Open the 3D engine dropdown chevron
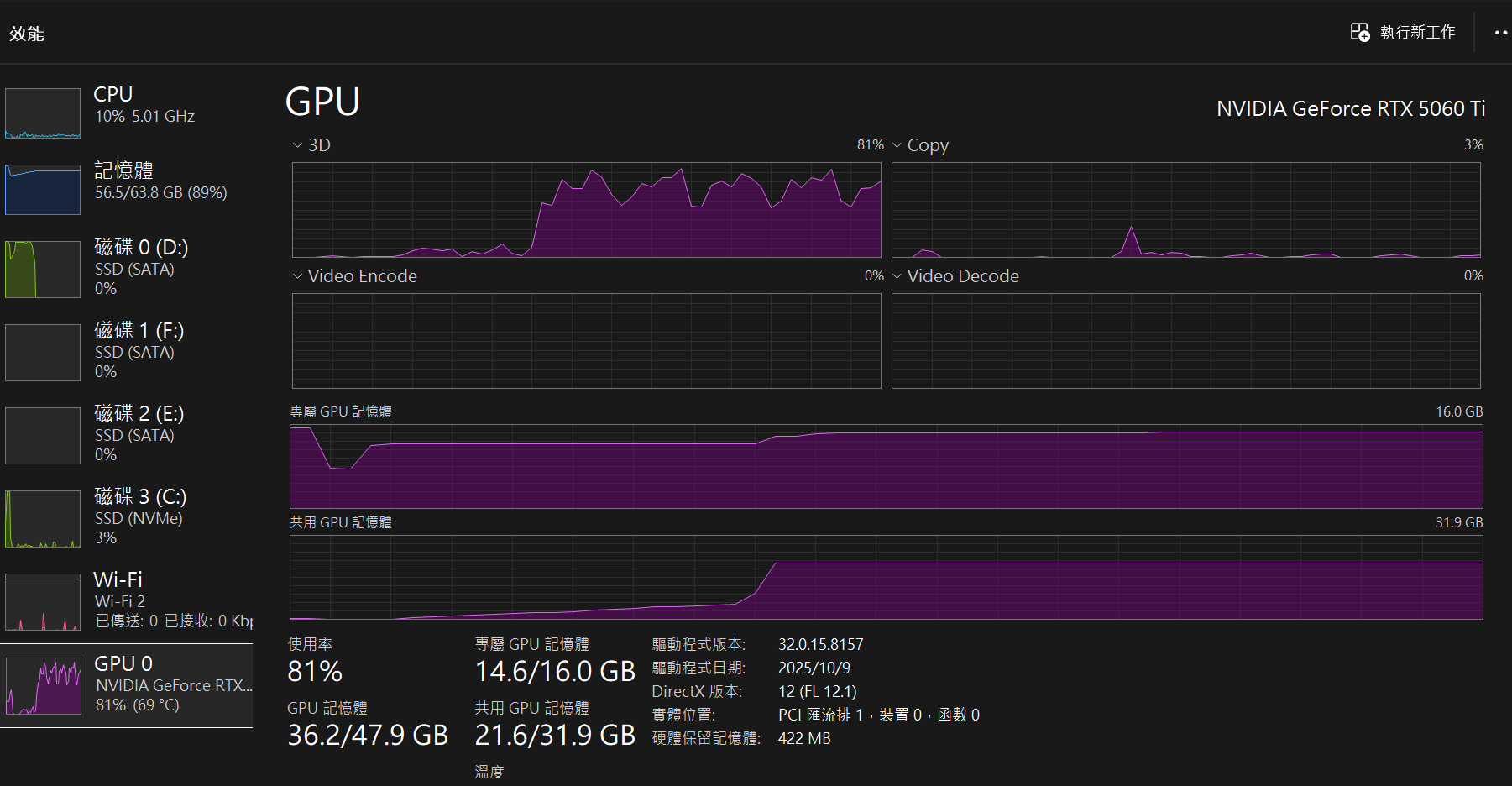 click(x=297, y=145)
